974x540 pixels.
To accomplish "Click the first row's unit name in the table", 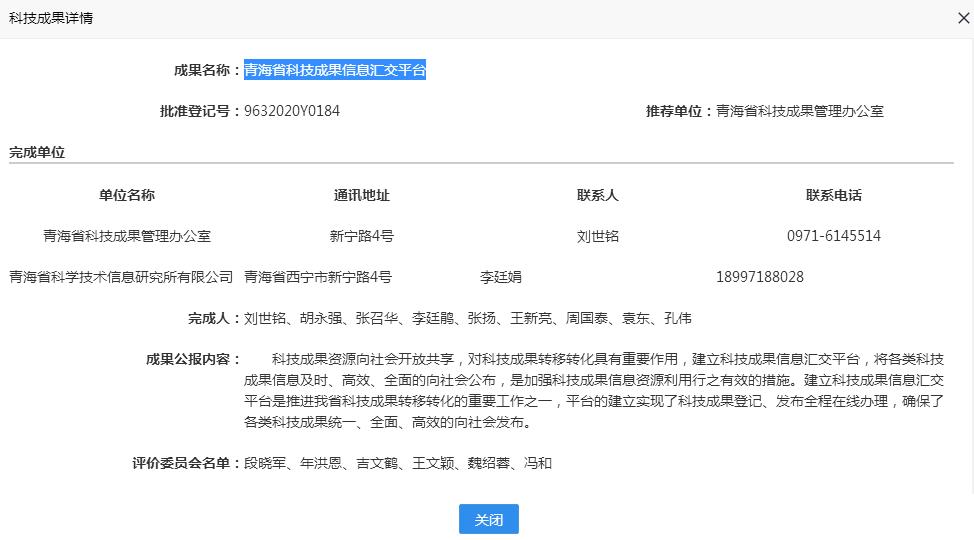I will click(127, 237).
